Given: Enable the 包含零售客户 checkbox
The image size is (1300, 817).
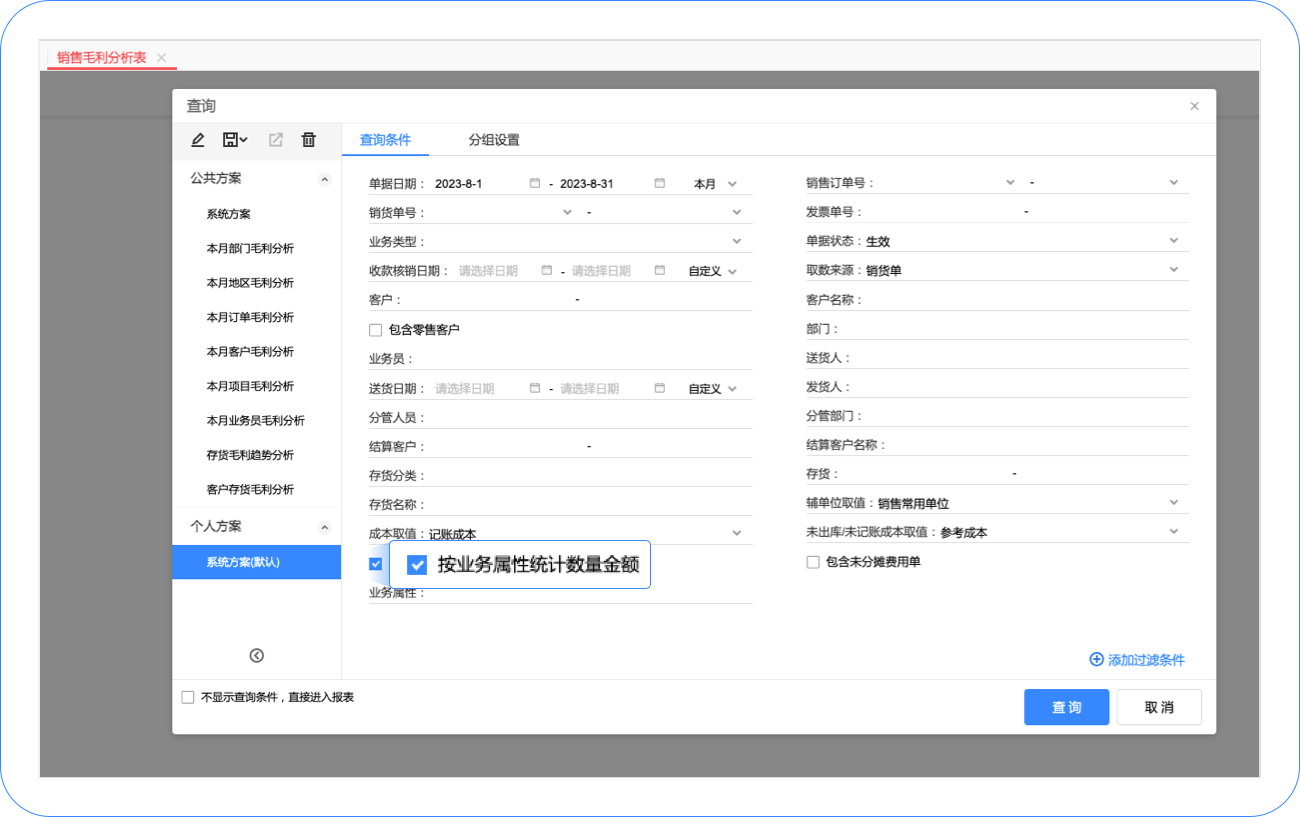Looking at the screenshot, I should [376, 330].
